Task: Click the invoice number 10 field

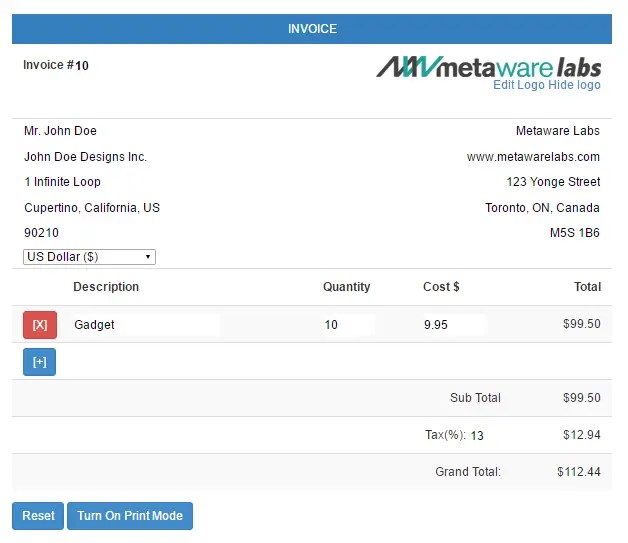Action: tap(83, 66)
